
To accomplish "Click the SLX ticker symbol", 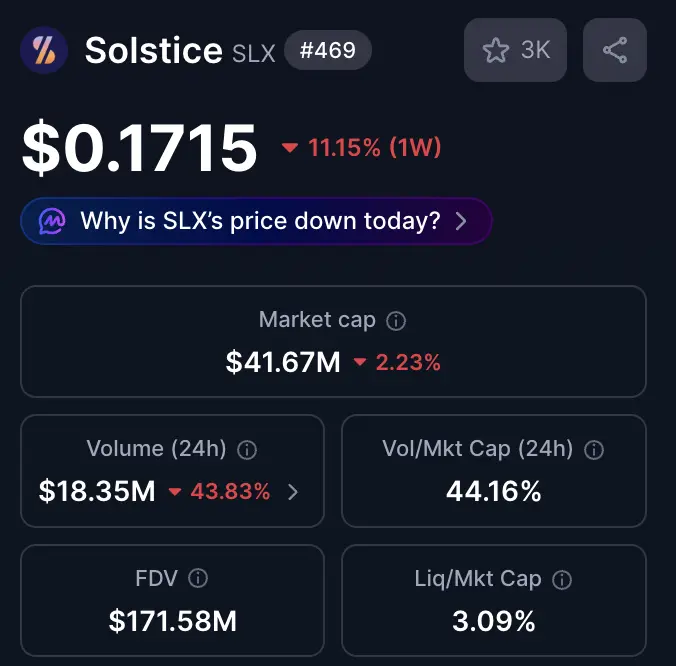I will tap(254, 53).
